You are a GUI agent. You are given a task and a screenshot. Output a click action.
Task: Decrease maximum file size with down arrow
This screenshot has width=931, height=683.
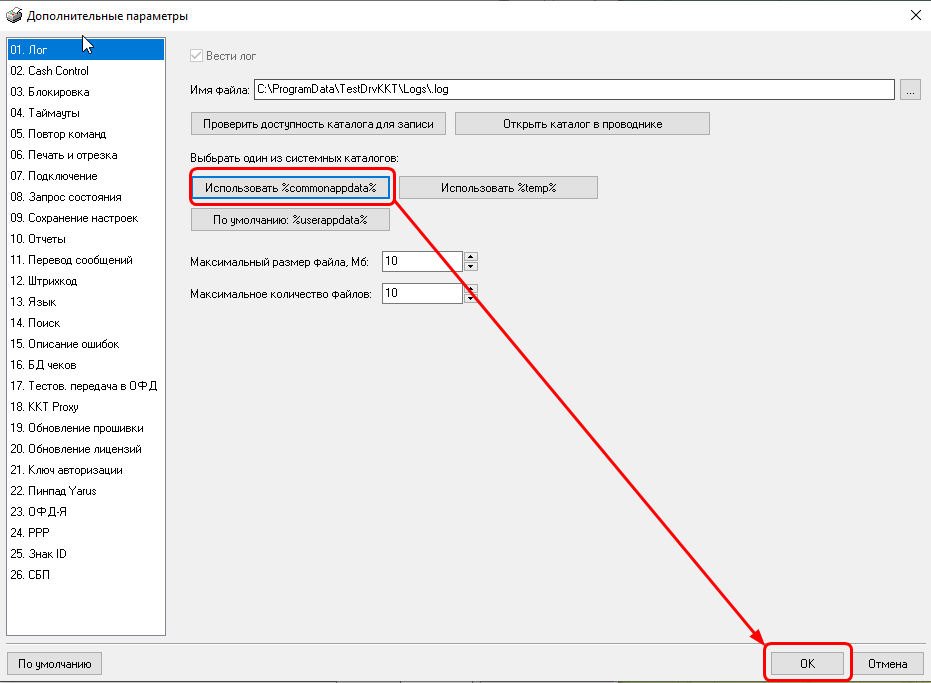pos(471,266)
